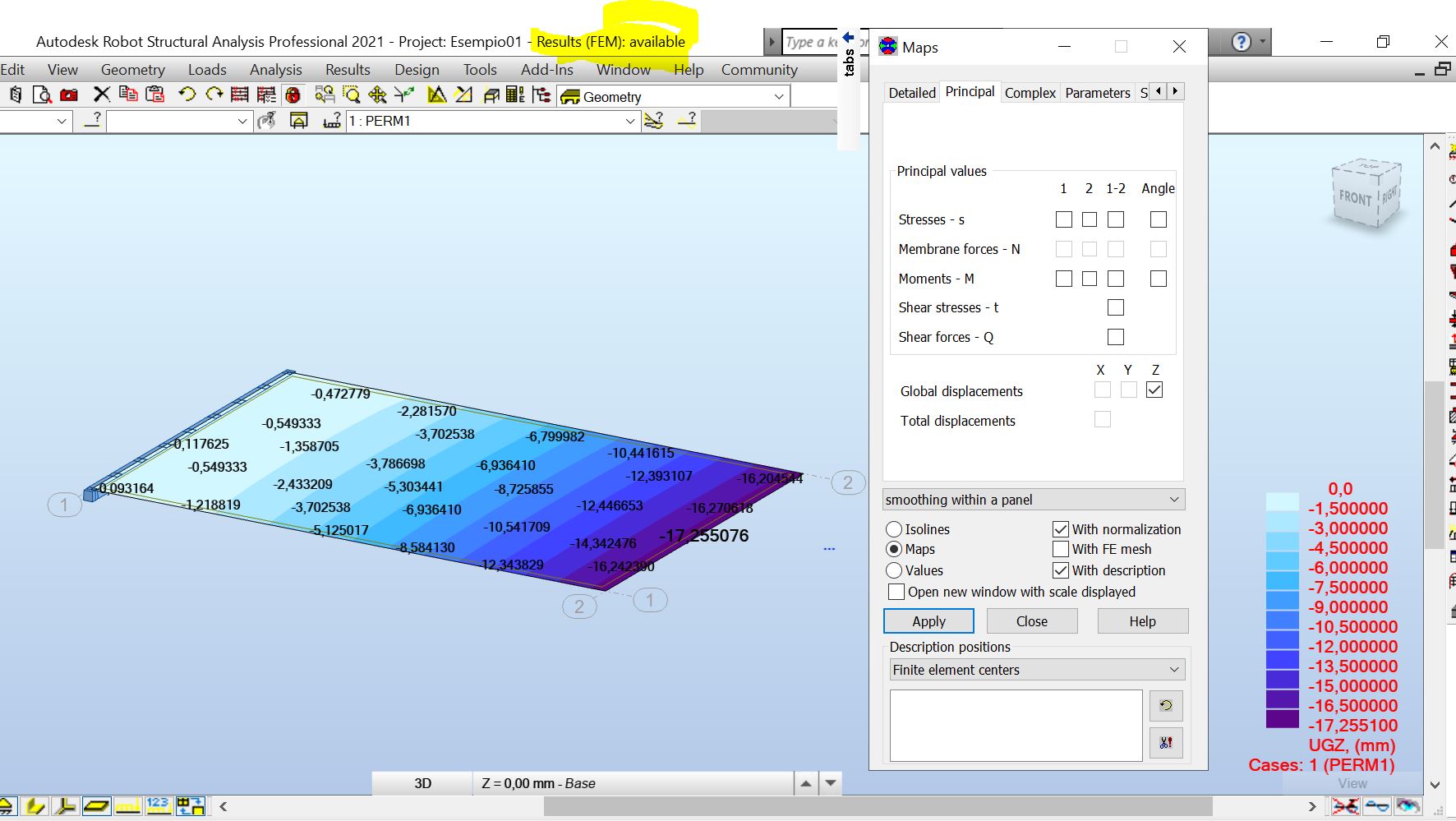
Task: Click the Apply button
Action: tap(928, 620)
